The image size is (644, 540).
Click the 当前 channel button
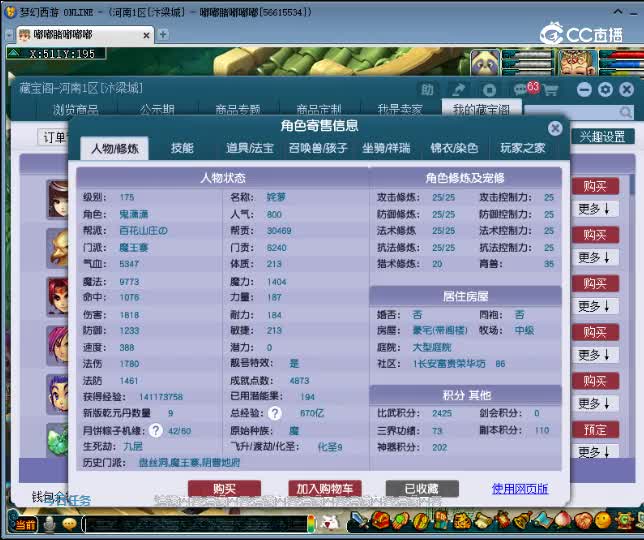[x=26, y=524]
